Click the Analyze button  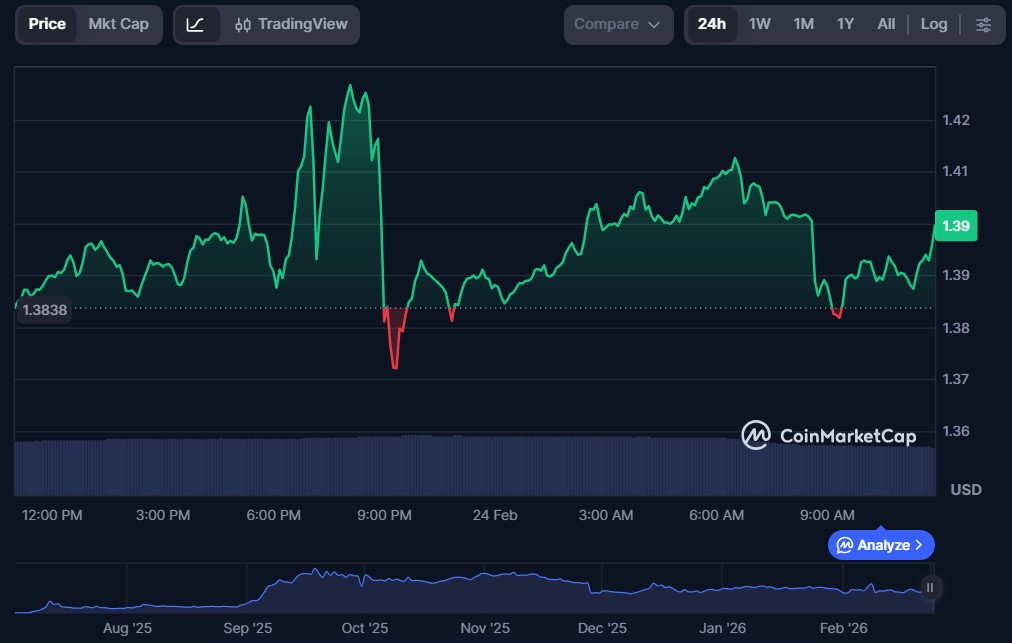(881, 545)
